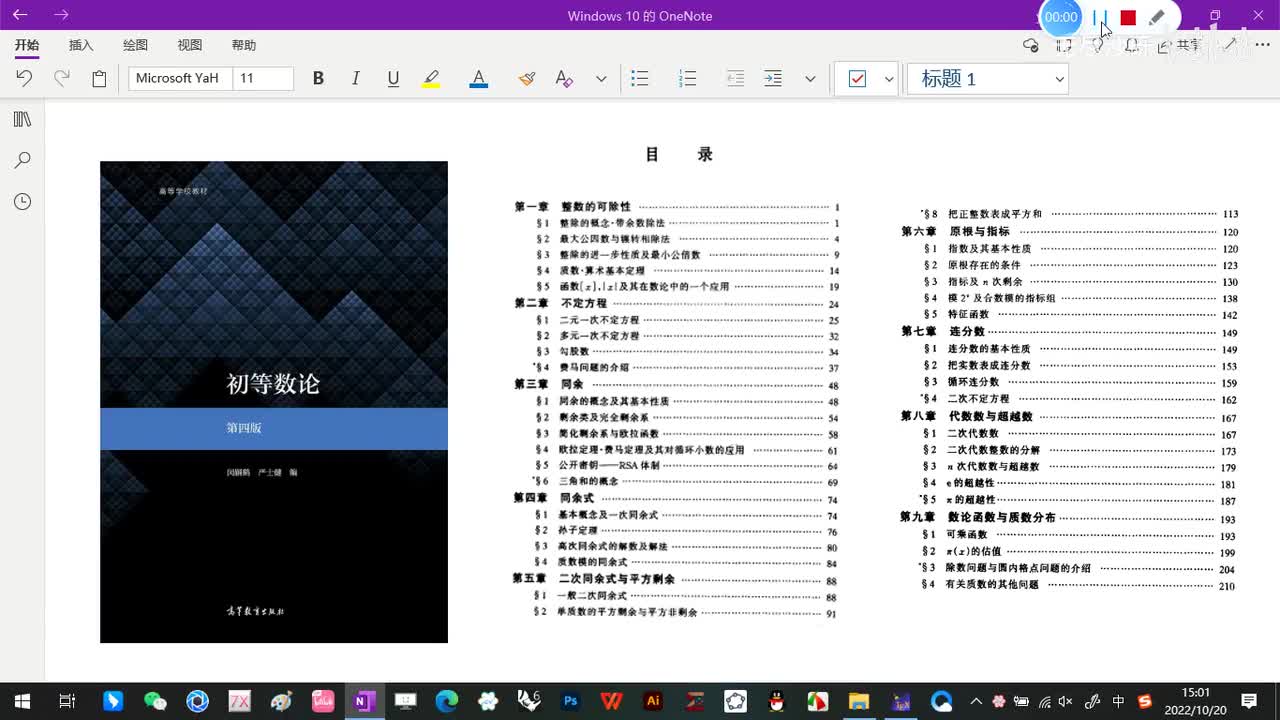
Task: Go back with the title bar arrow
Action: [20, 15]
